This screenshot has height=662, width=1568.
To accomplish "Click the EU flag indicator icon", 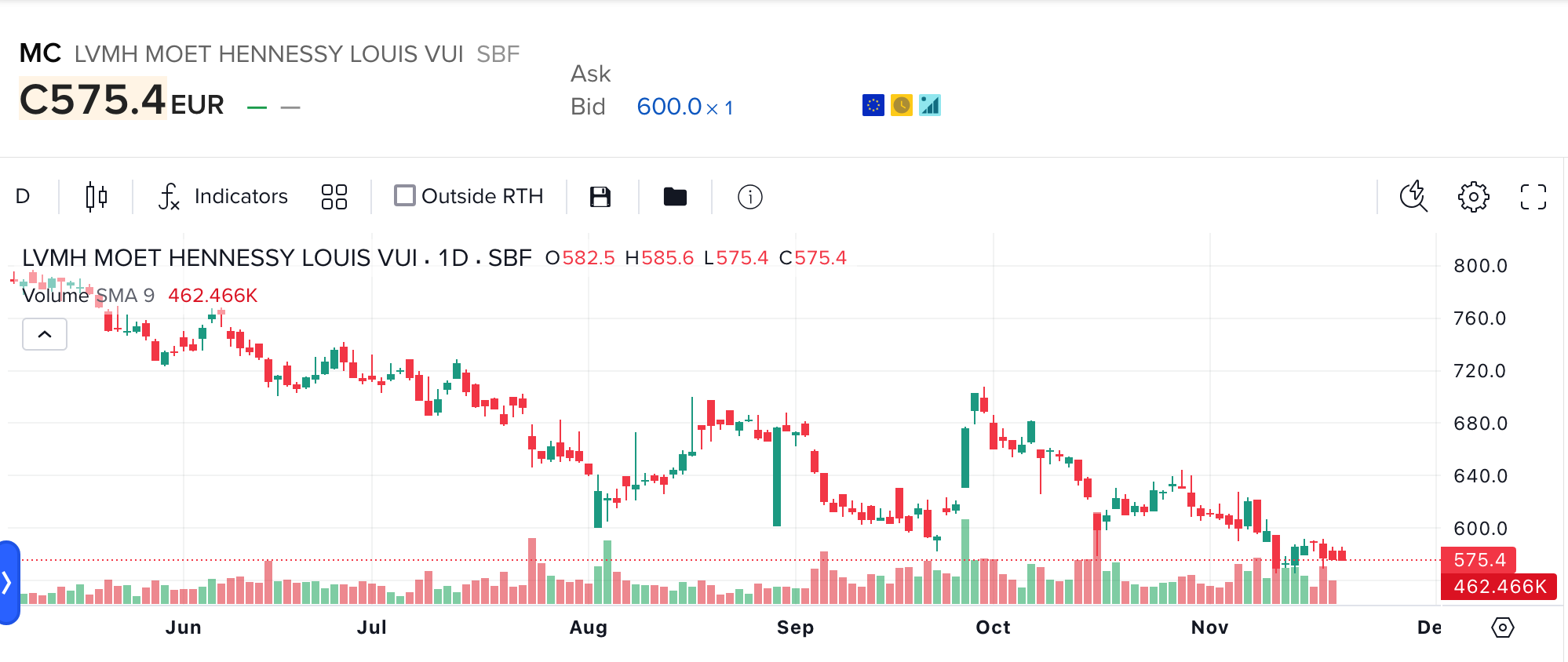I will click(873, 104).
